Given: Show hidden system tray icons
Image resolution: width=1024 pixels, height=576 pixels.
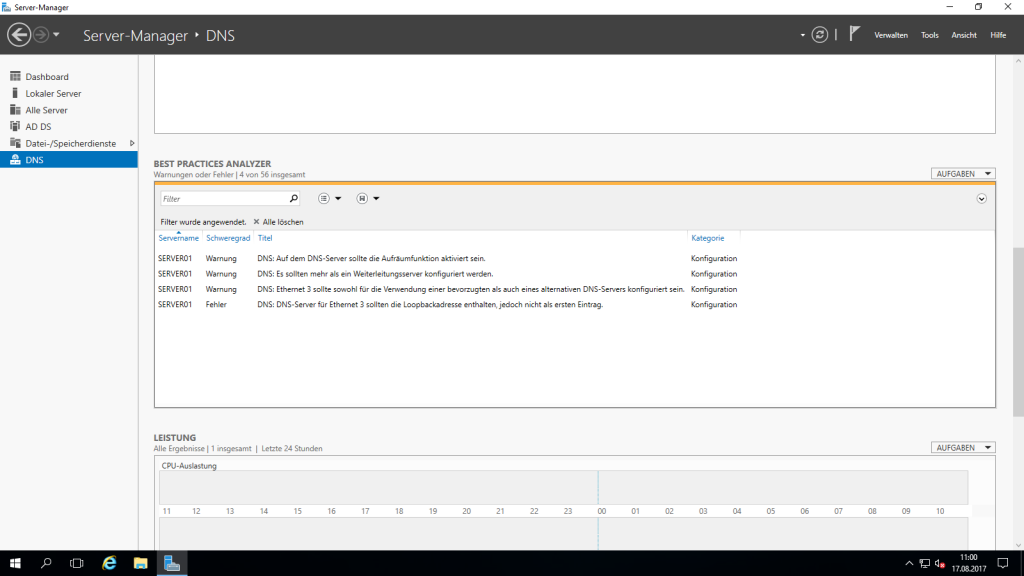Looking at the screenshot, I should (x=909, y=564).
